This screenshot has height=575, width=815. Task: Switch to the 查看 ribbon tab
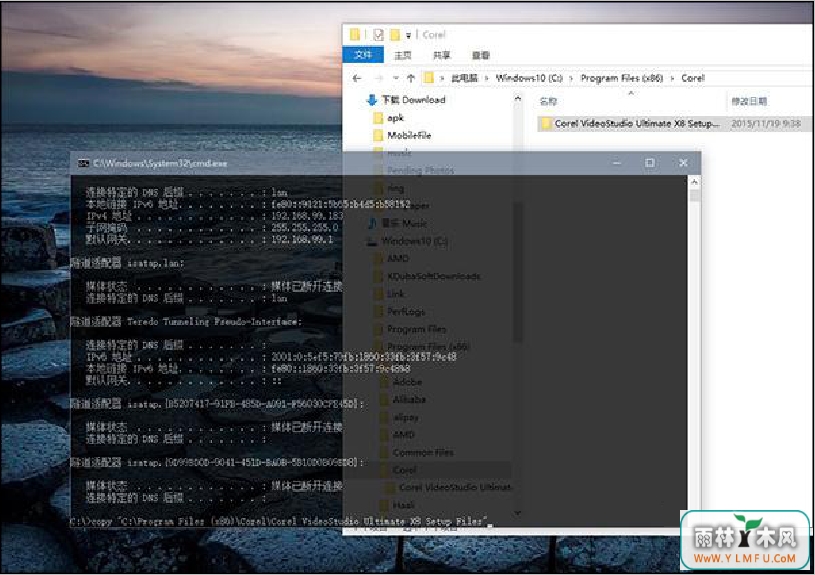click(x=481, y=55)
